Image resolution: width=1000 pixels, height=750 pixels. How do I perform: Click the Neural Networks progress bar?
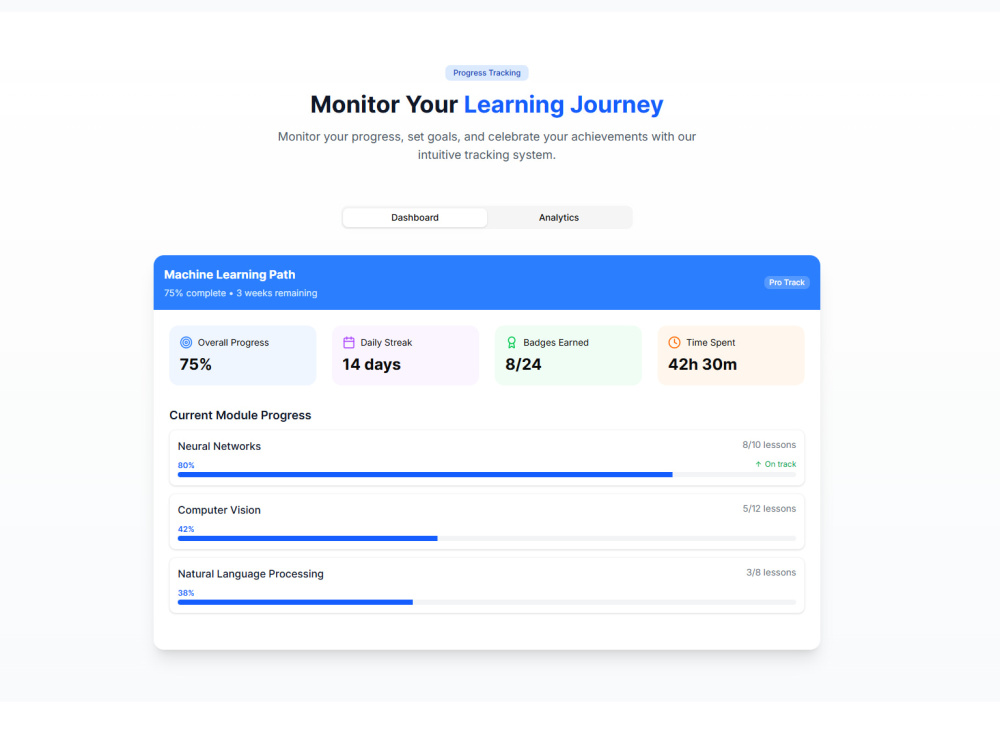click(487, 474)
